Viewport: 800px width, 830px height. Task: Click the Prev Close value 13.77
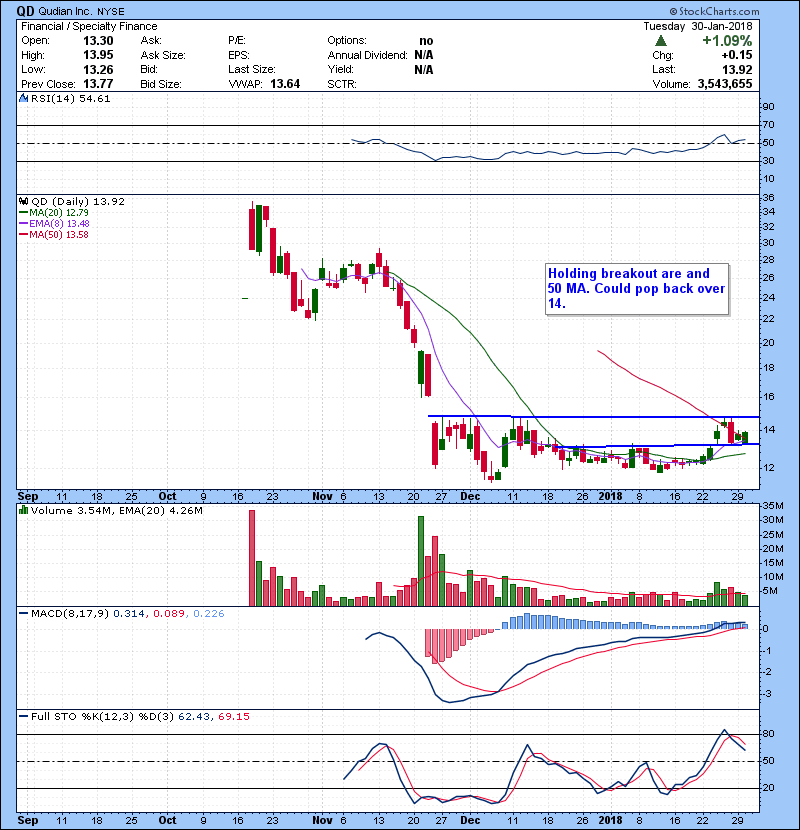tap(98, 84)
